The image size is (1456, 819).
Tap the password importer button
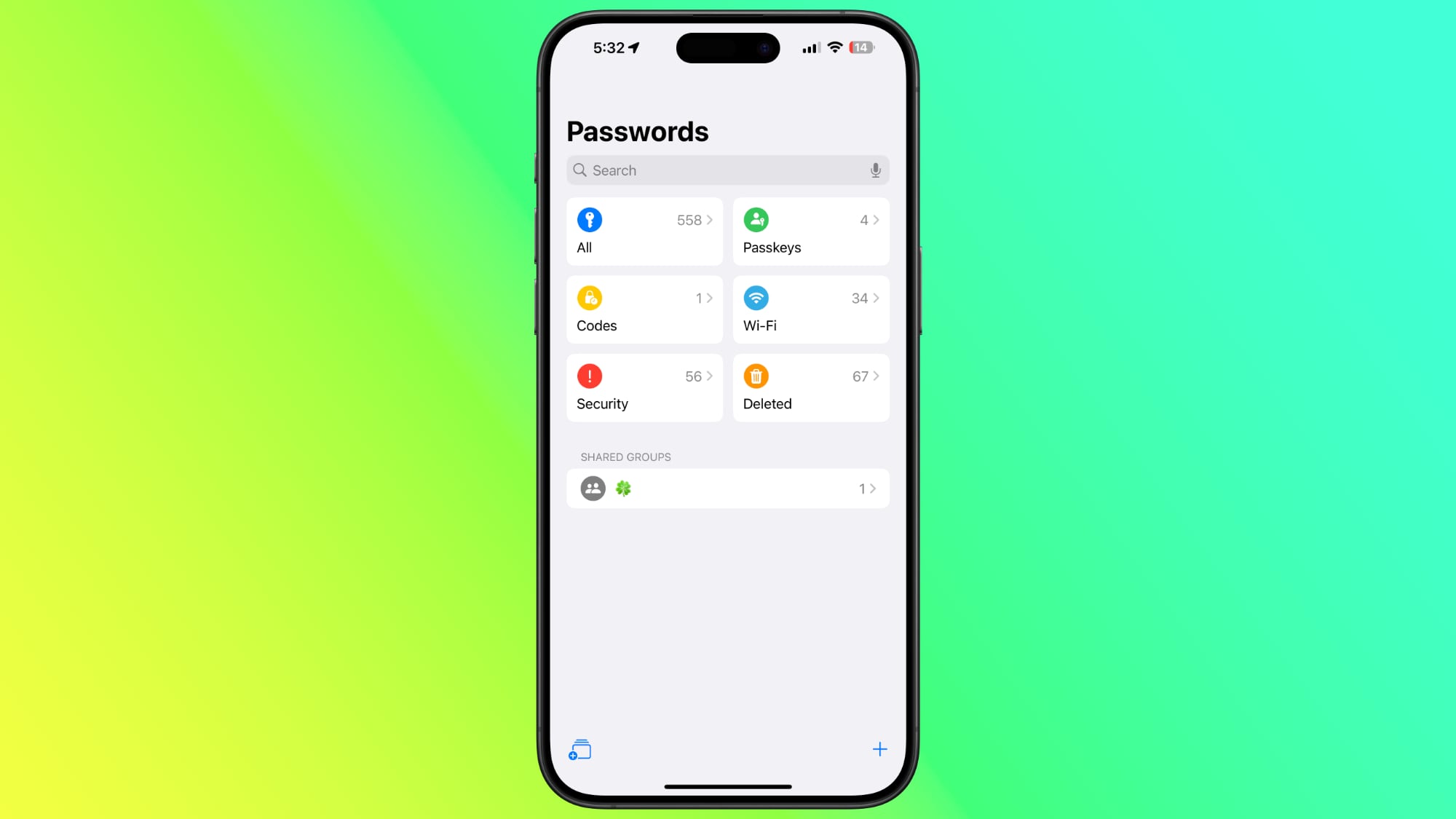[x=579, y=749]
